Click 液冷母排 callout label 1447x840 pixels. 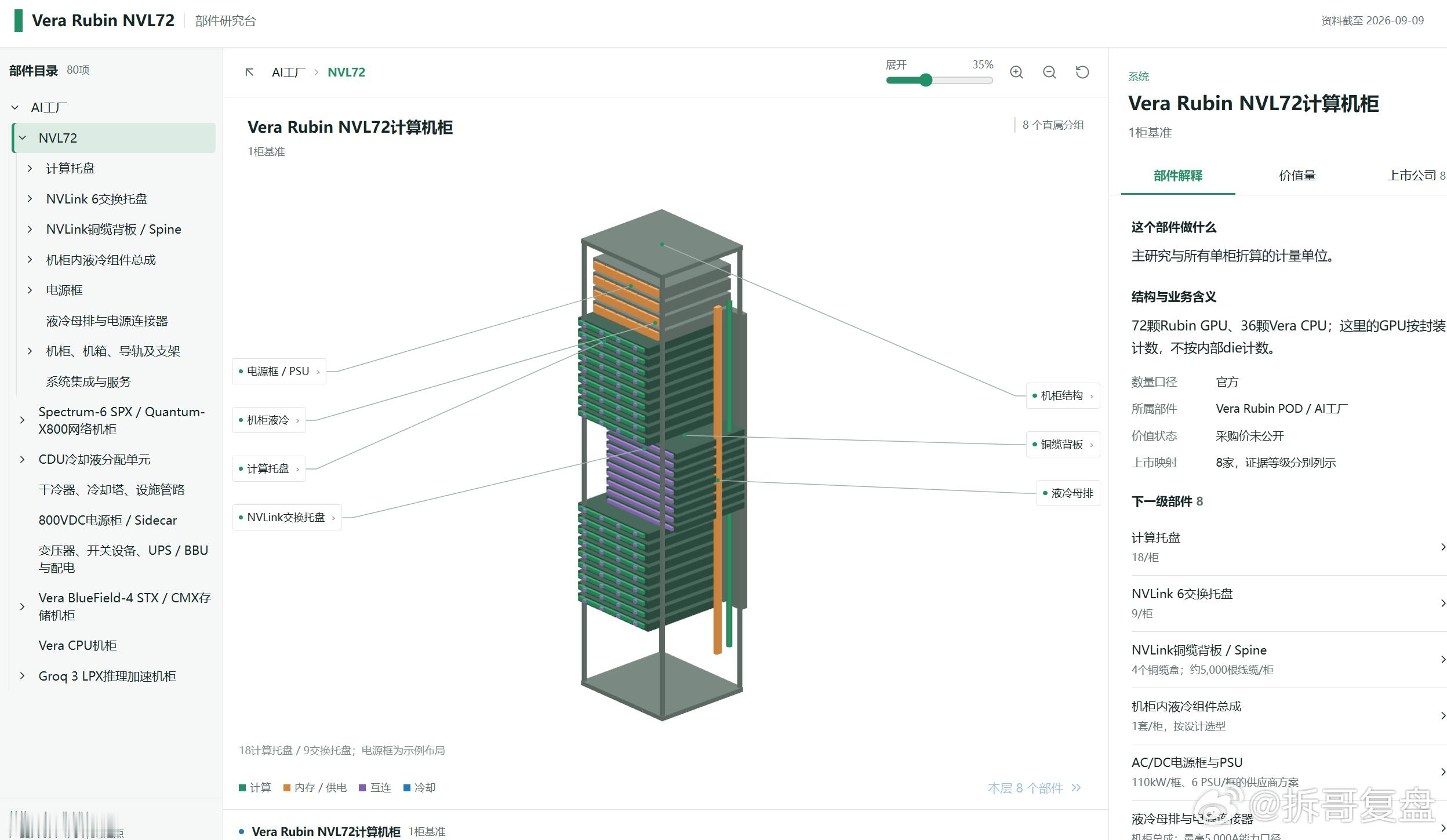(1068, 493)
